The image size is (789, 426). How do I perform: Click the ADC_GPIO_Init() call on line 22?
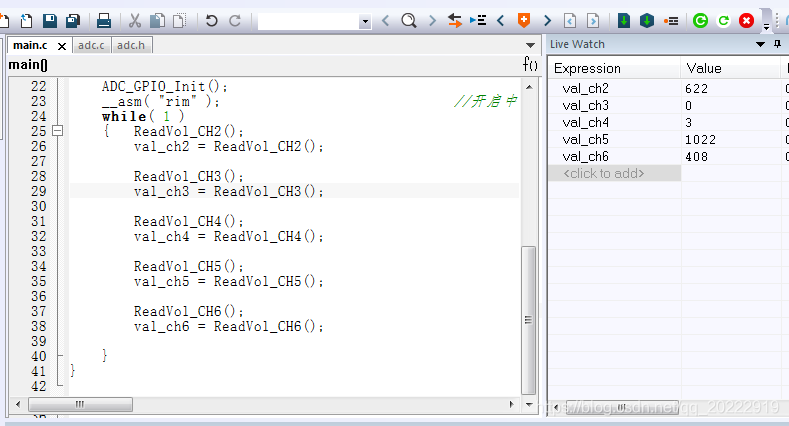(165, 87)
